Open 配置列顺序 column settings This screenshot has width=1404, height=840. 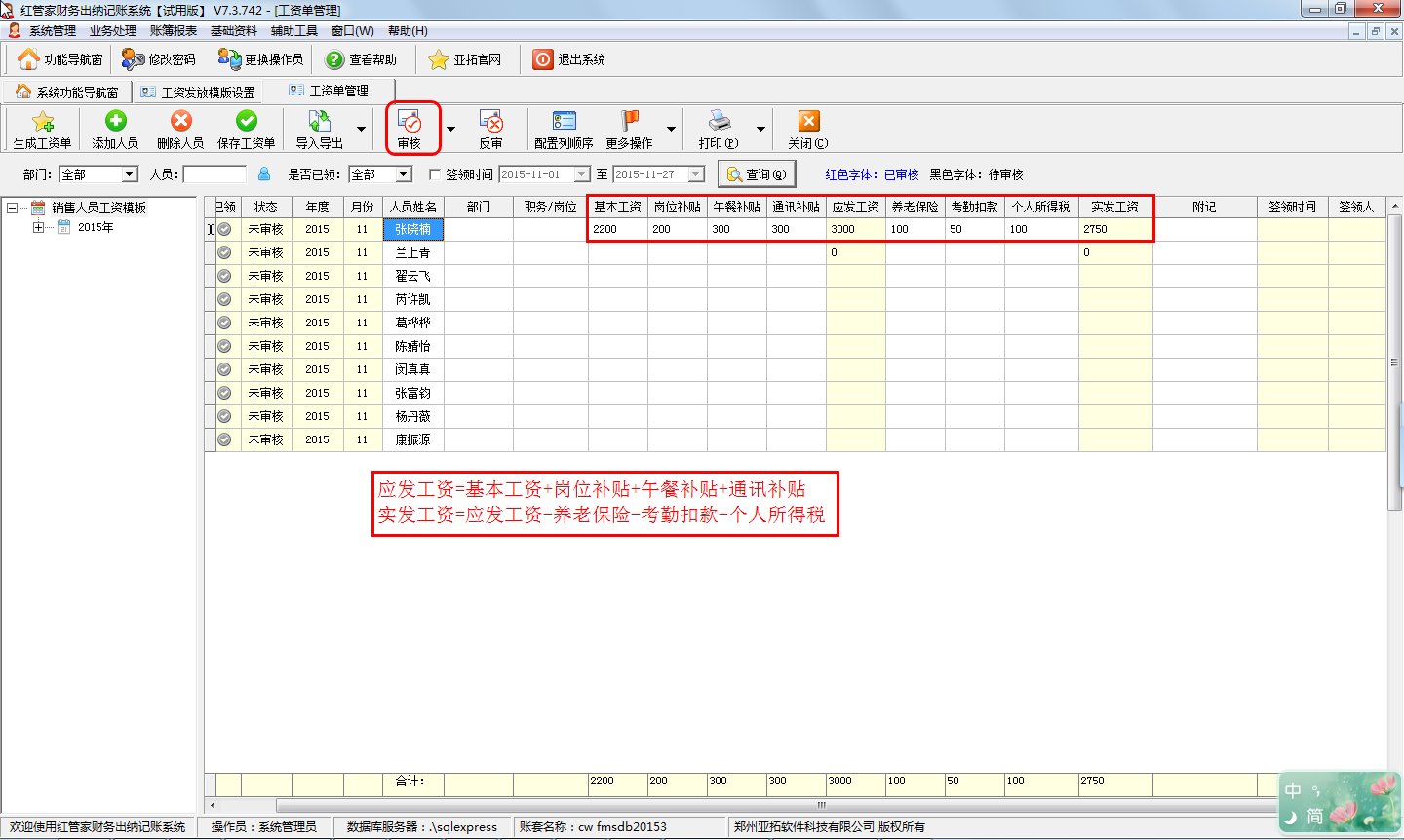564,122
